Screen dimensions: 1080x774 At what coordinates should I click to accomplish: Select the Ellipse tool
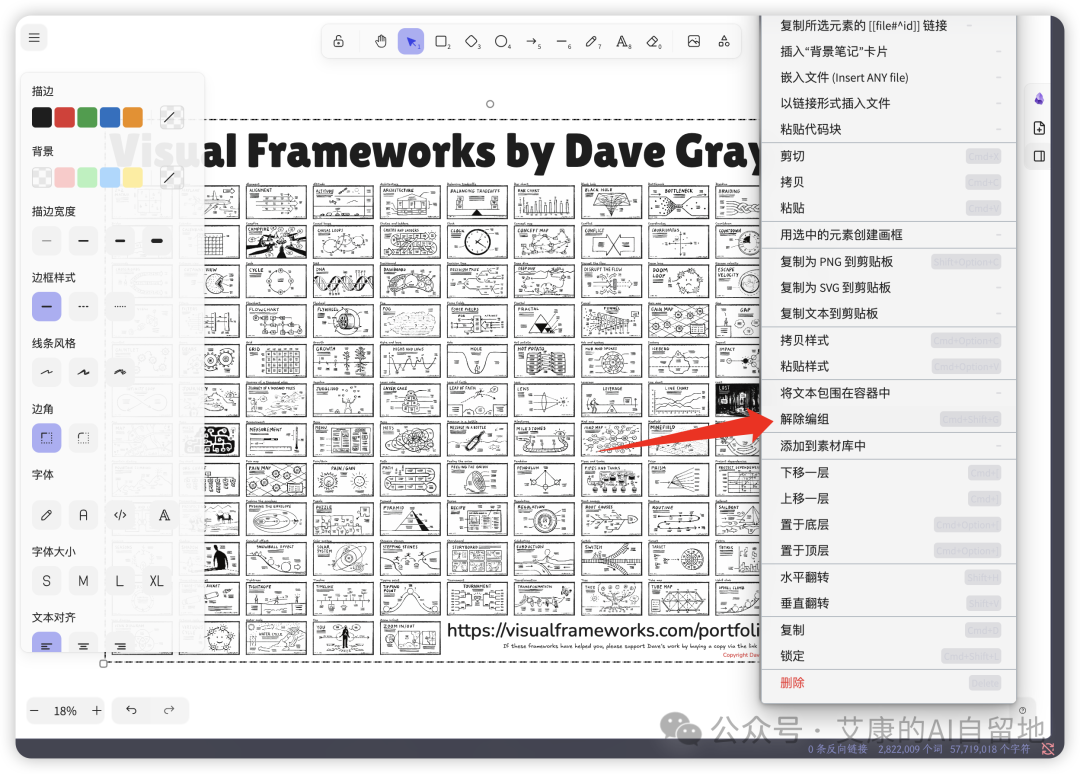click(x=502, y=41)
